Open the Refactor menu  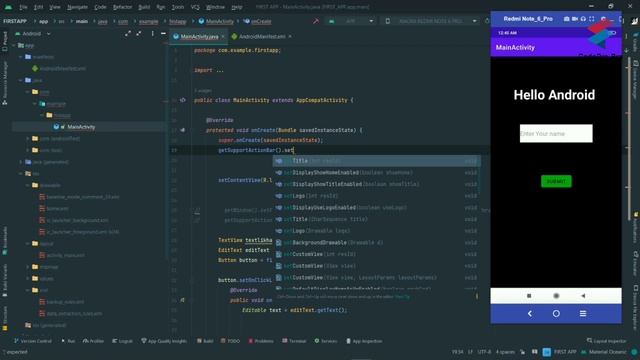pyautogui.click(x=122, y=7)
